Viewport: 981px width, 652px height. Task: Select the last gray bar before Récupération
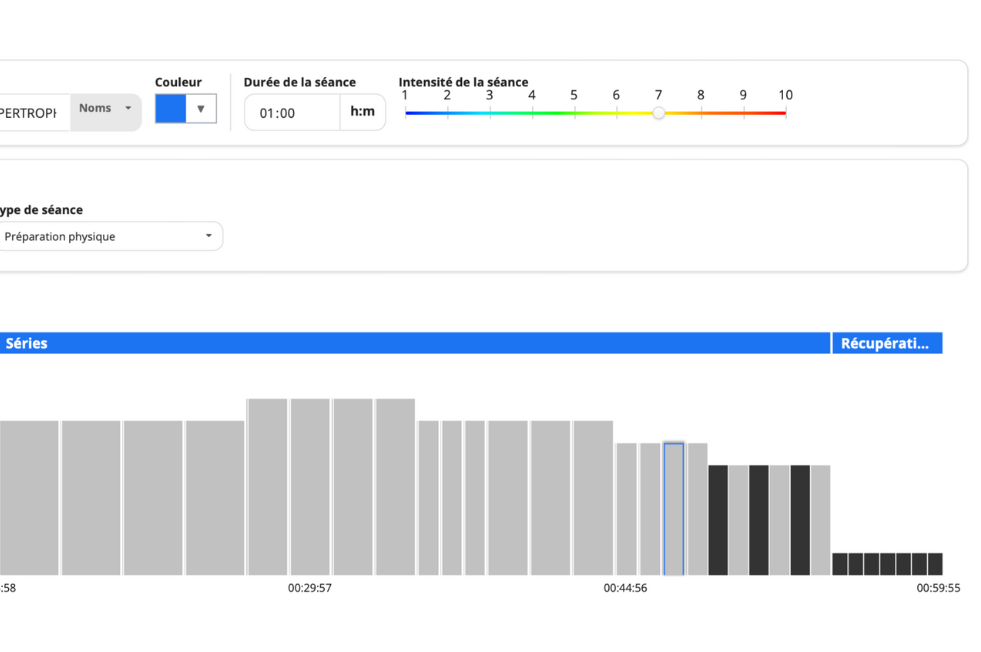click(820, 520)
